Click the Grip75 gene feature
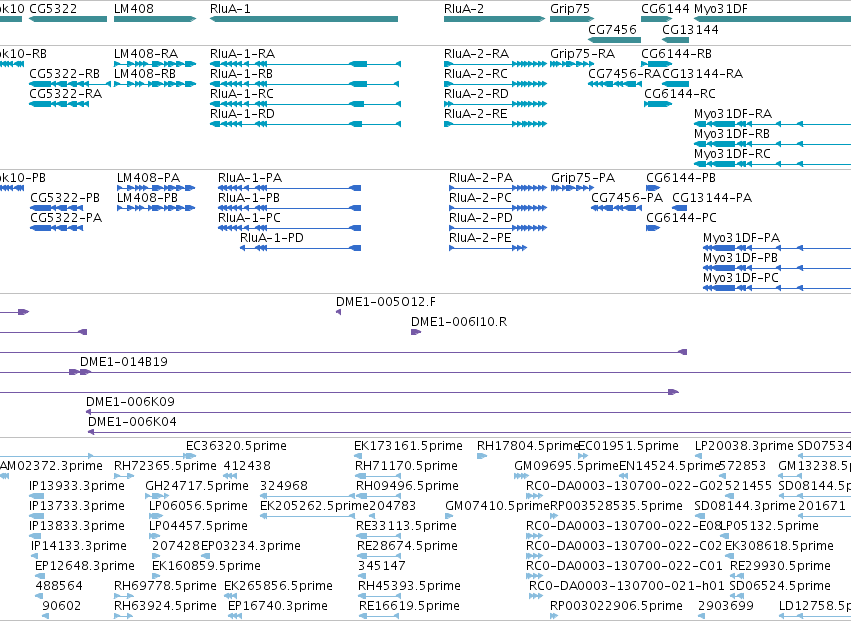This screenshot has width=851, height=621. pos(572,19)
